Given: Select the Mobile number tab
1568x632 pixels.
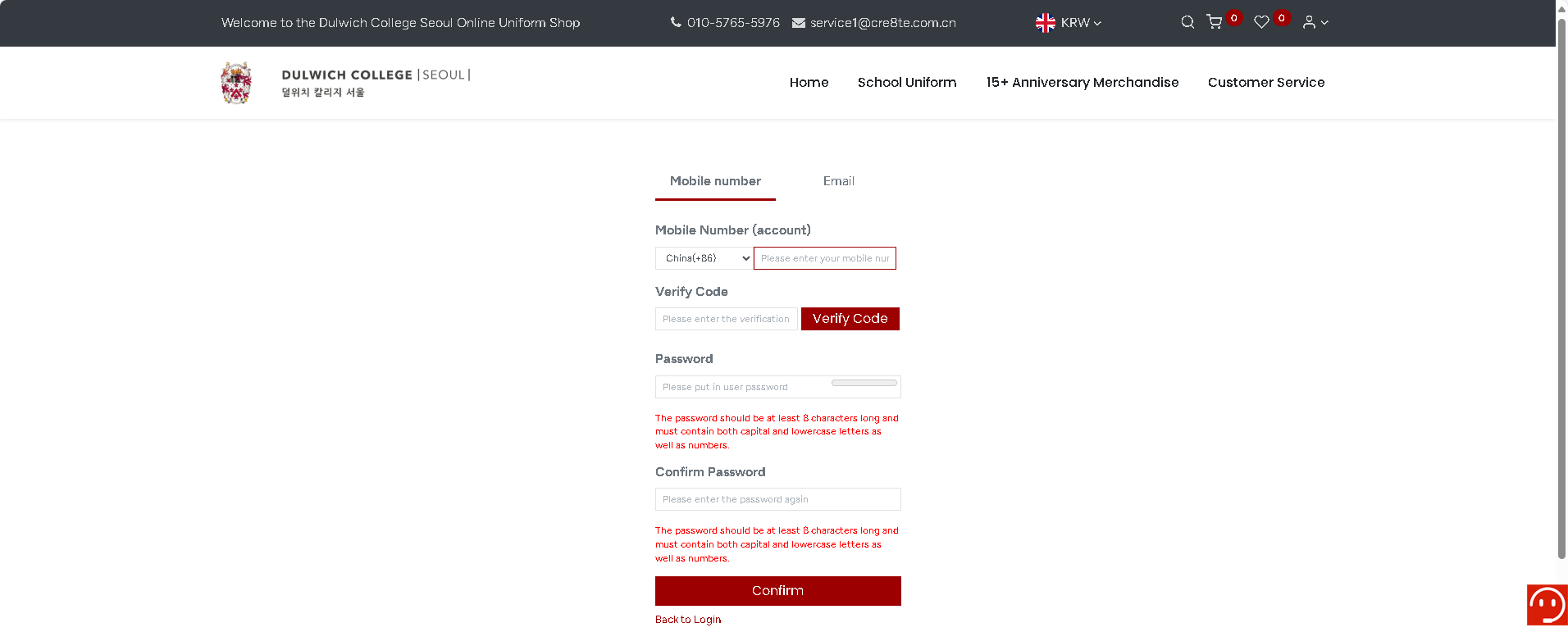Looking at the screenshot, I should coord(715,181).
